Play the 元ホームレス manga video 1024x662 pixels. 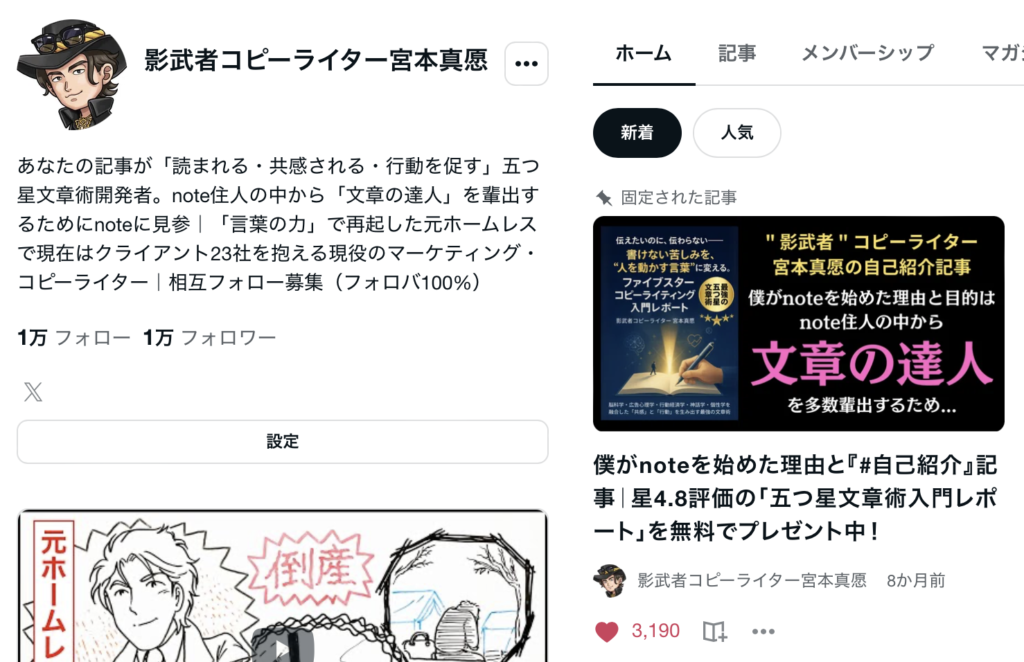[x=282, y=646]
